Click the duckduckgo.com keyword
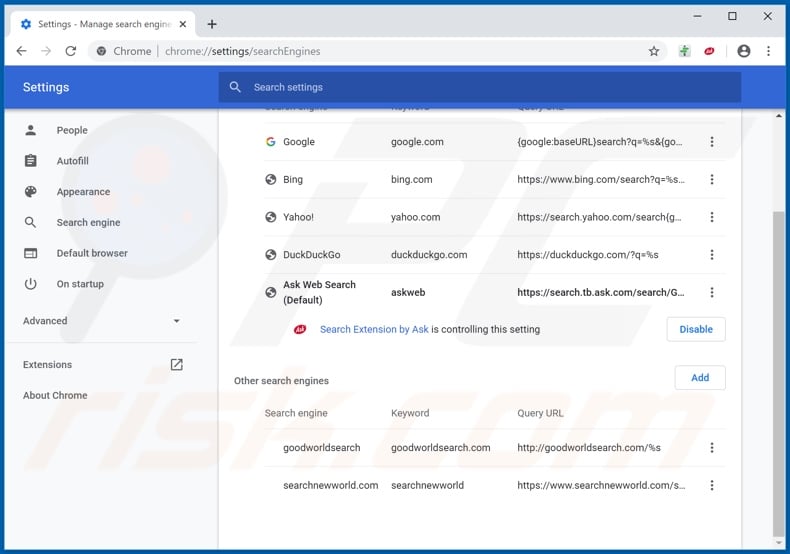 coord(429,255)
